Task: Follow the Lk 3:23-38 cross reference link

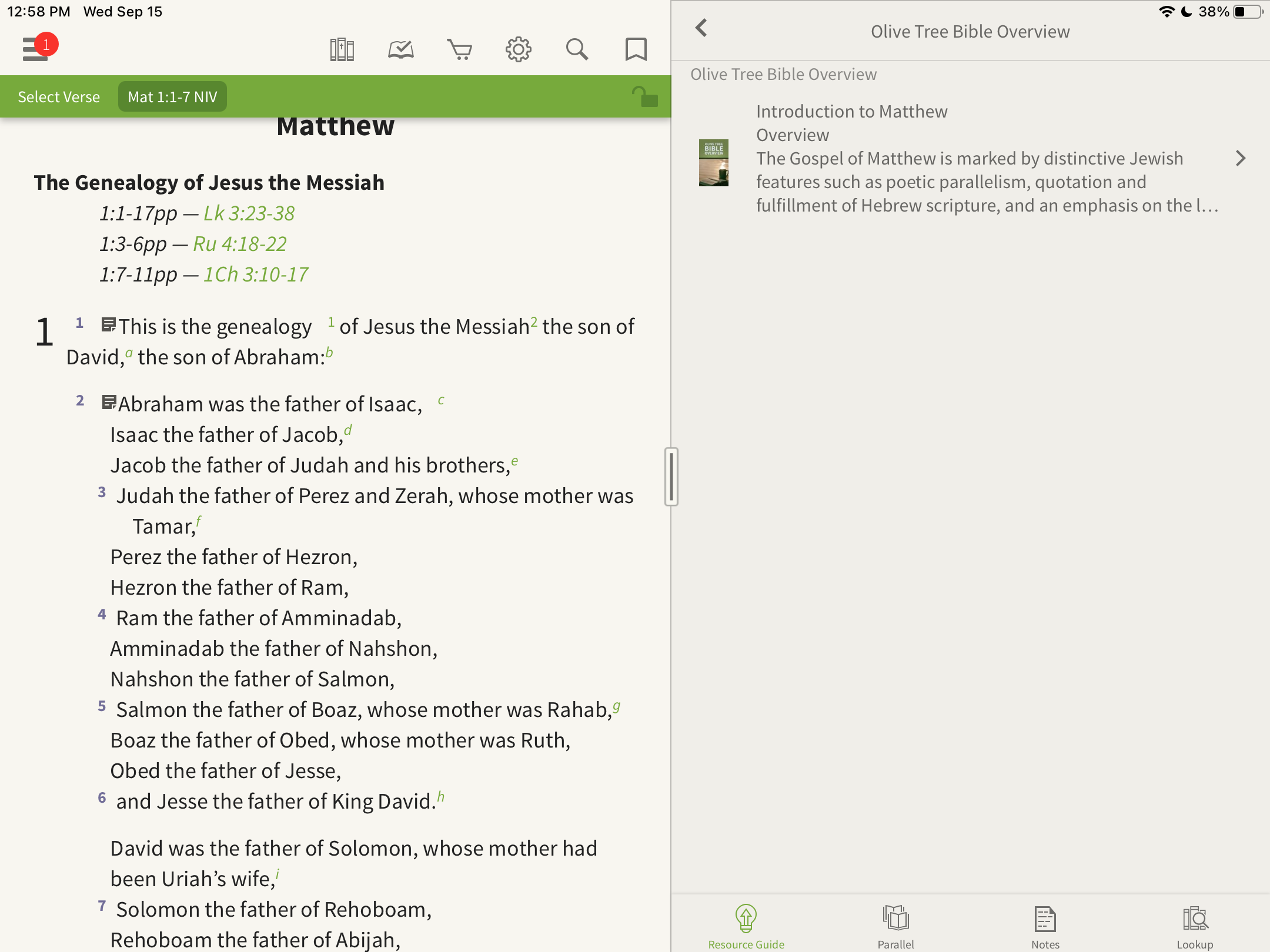Action: point(249,213)
